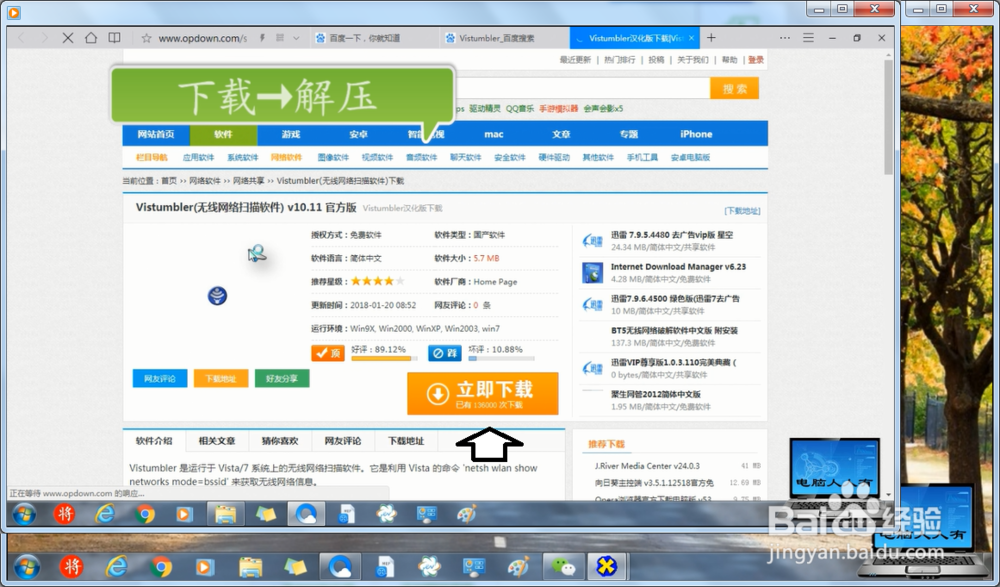The image size is (1000, 587).
Task: Open the Internet Download Manager v6.23 entry
Action: (x=678, y=267)
